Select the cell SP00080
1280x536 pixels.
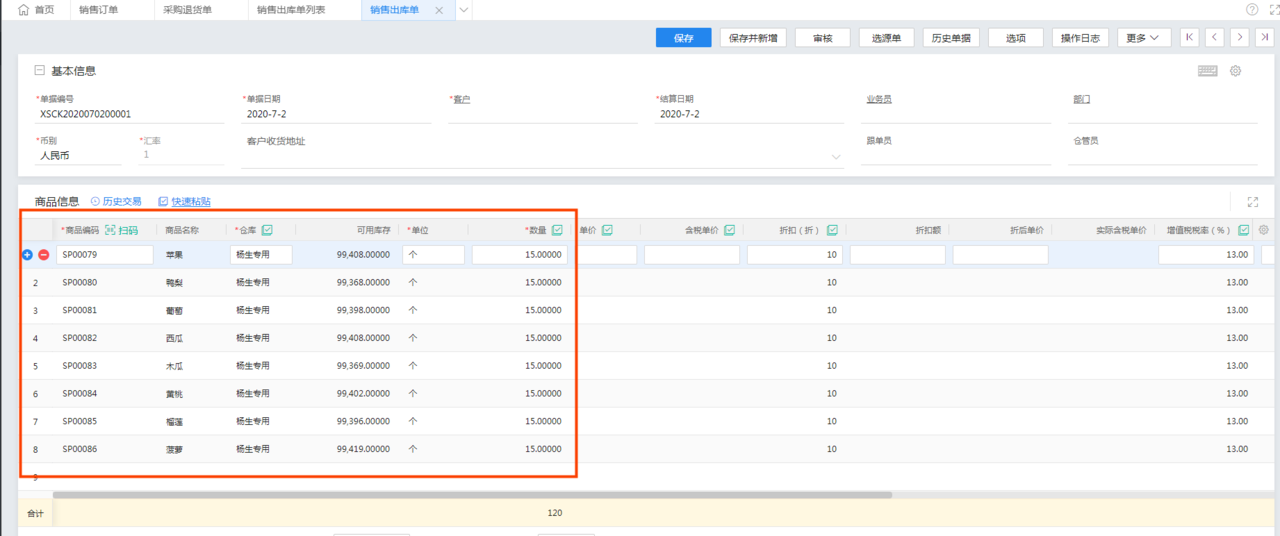[x=80, y=283]
